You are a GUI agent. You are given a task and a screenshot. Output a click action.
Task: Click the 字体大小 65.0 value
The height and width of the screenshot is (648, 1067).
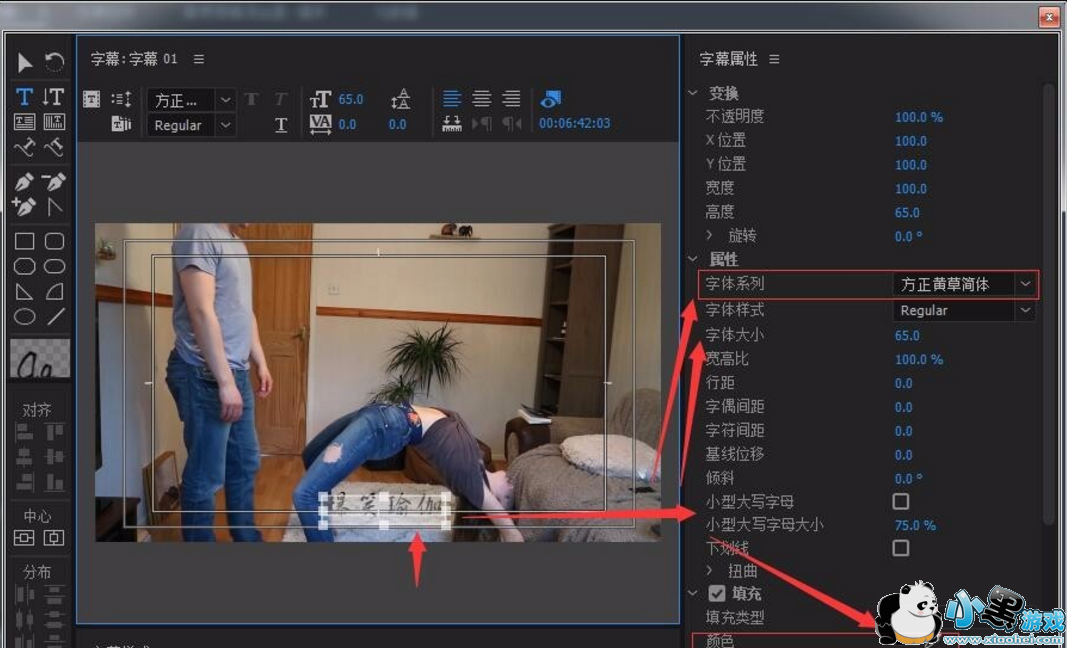[907, 335]
